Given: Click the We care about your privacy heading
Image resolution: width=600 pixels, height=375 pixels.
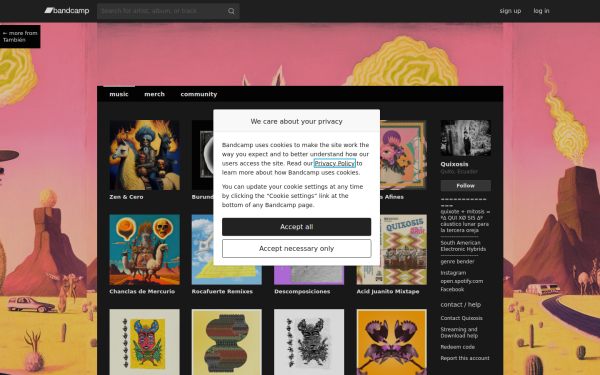Looking at the screenshot, I should point(297,122).
